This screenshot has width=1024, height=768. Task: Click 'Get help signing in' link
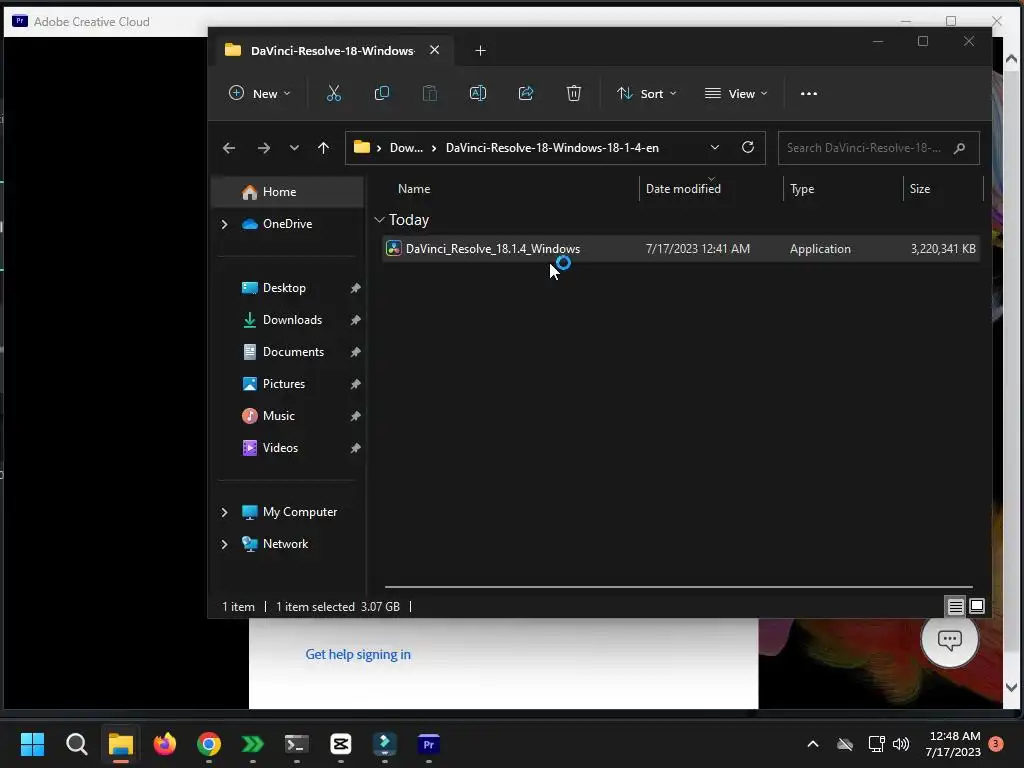358,654
